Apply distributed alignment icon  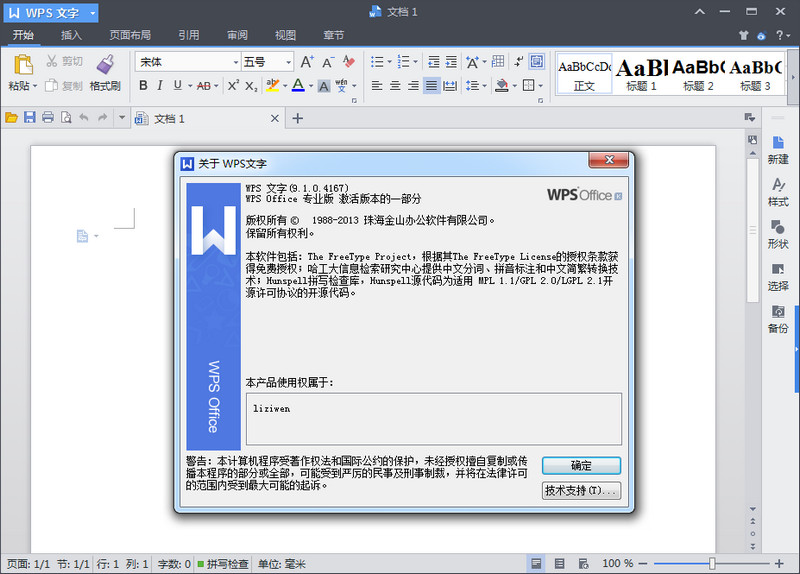tap(449, 85)
